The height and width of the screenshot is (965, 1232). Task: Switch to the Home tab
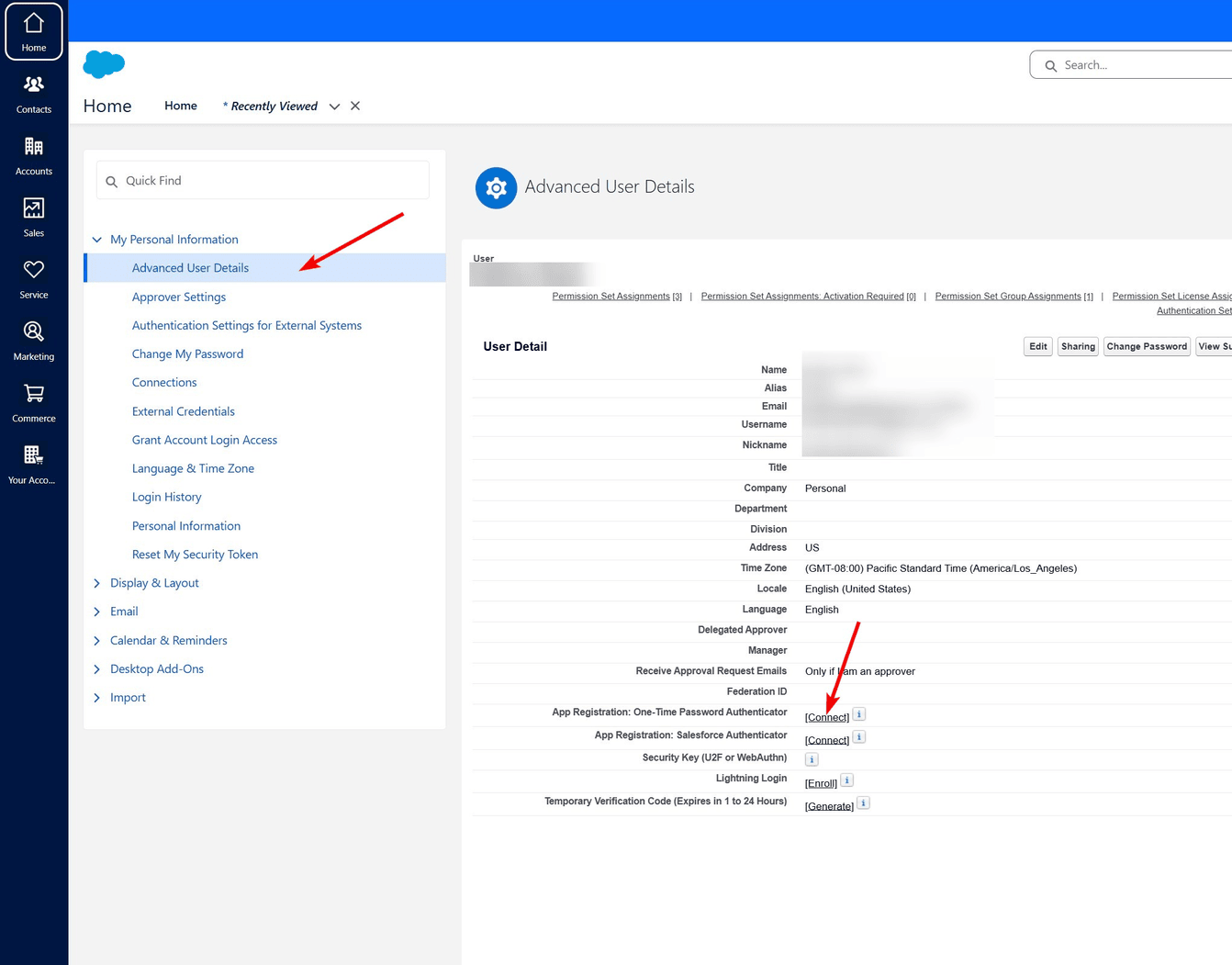point(181,106)
